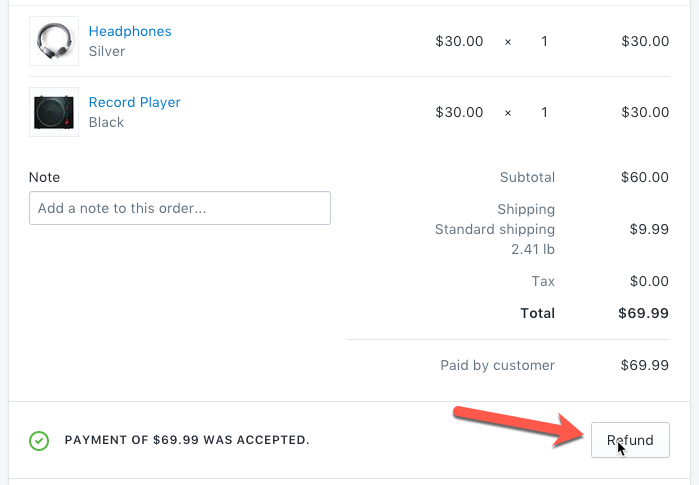Click the Refund button

pyautogui.click(x=630, y=440)
